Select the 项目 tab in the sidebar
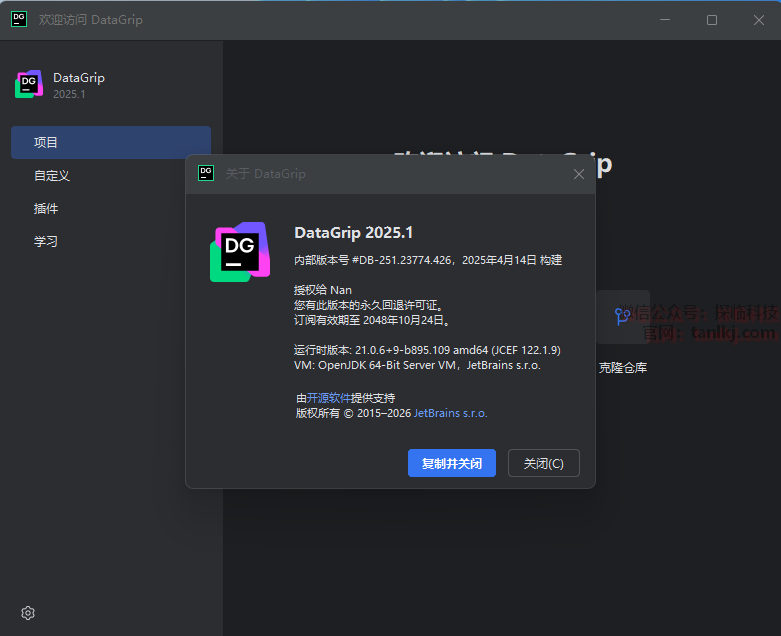781x636 pixels. (111, 142)
